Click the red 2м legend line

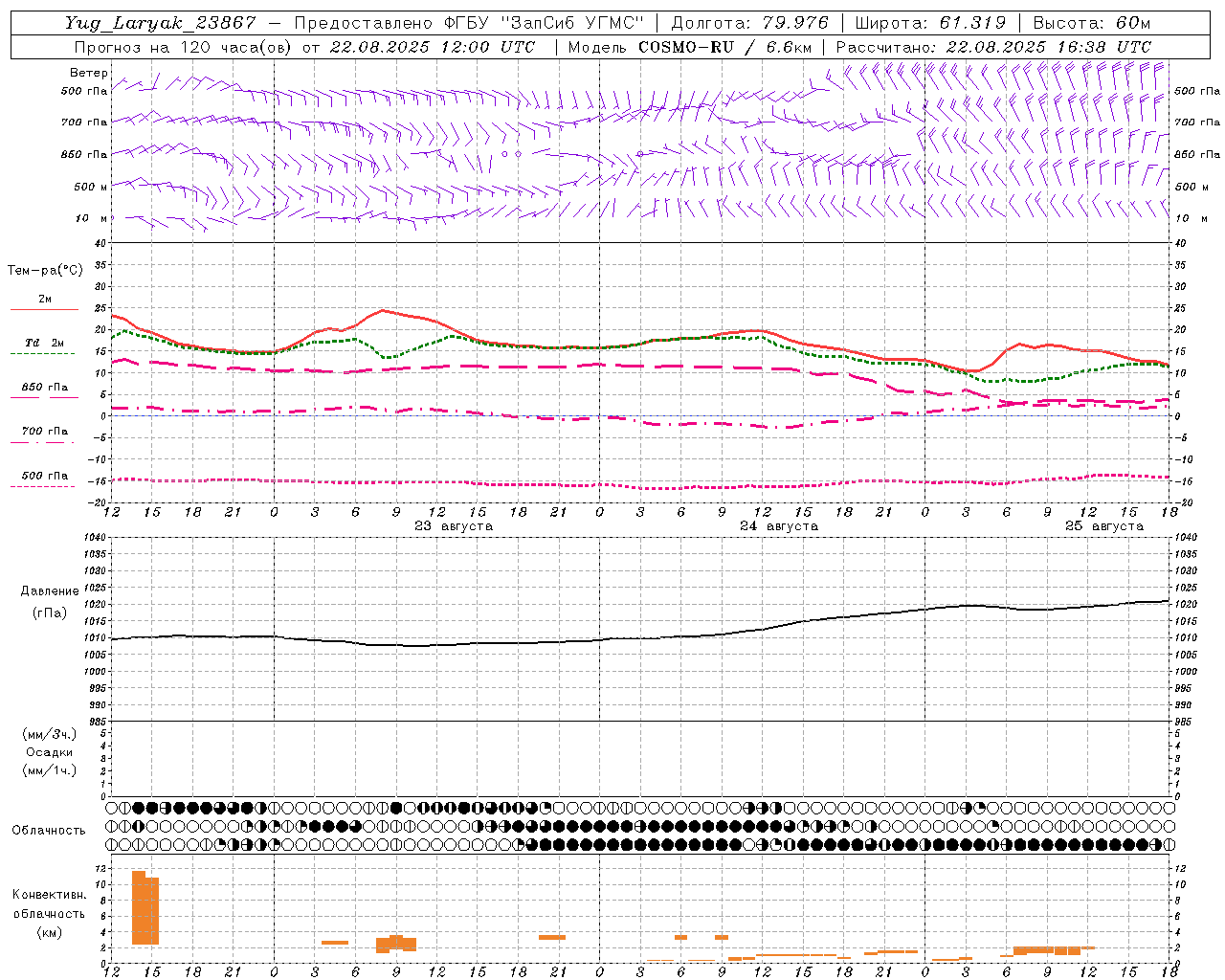44,309
